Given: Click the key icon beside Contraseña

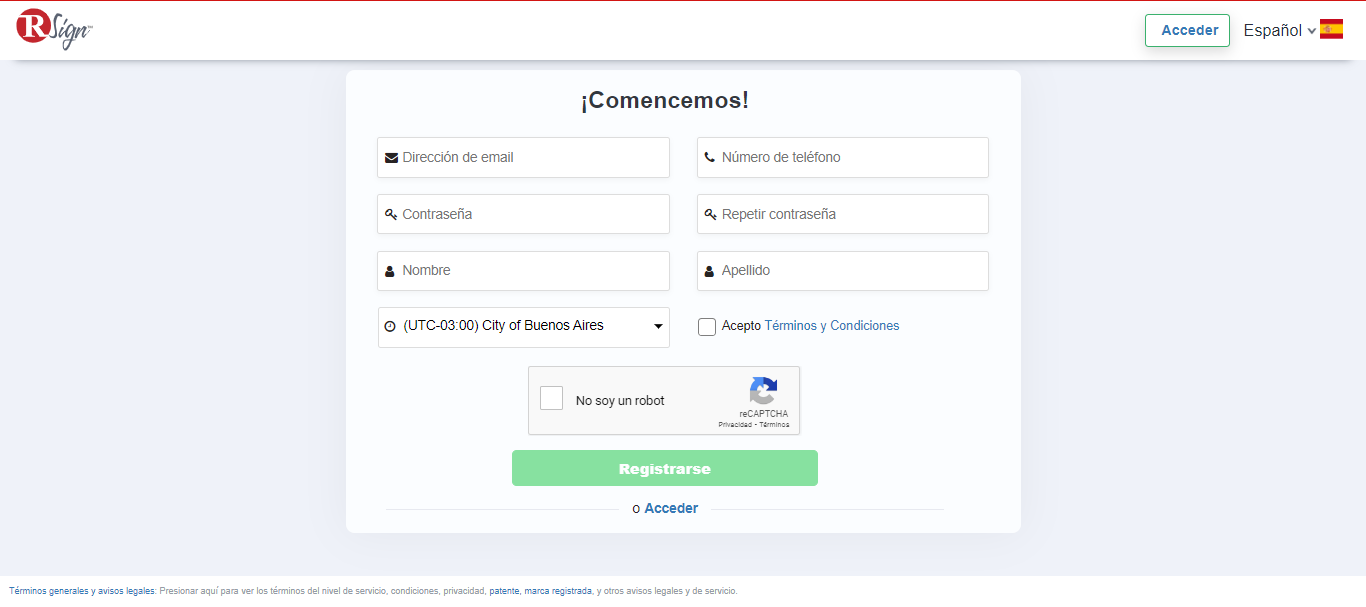Looking at the screenshot, I should point(391,215).
